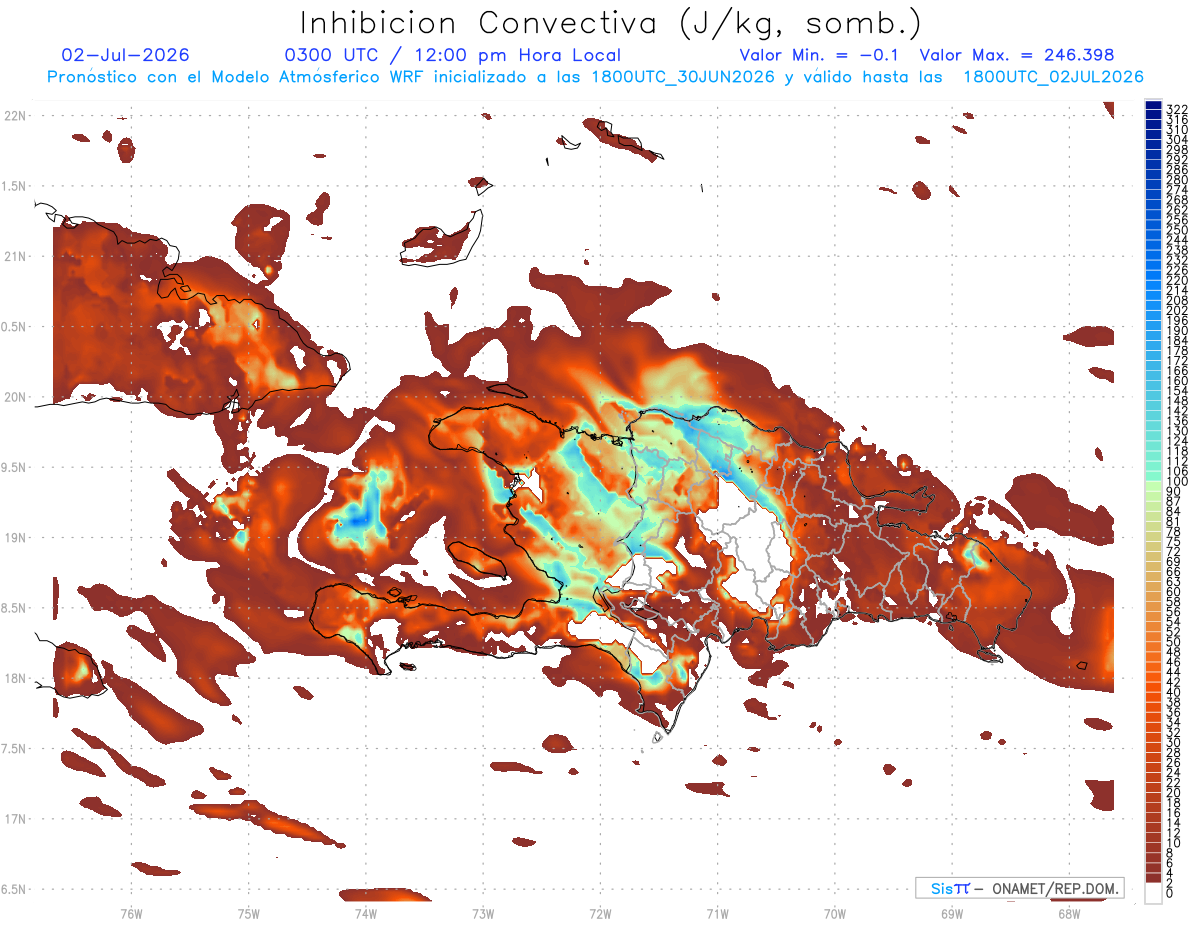The image size is (1200, 927).
Task: Click the longitude label '68W'
Action: [1069, 913]
